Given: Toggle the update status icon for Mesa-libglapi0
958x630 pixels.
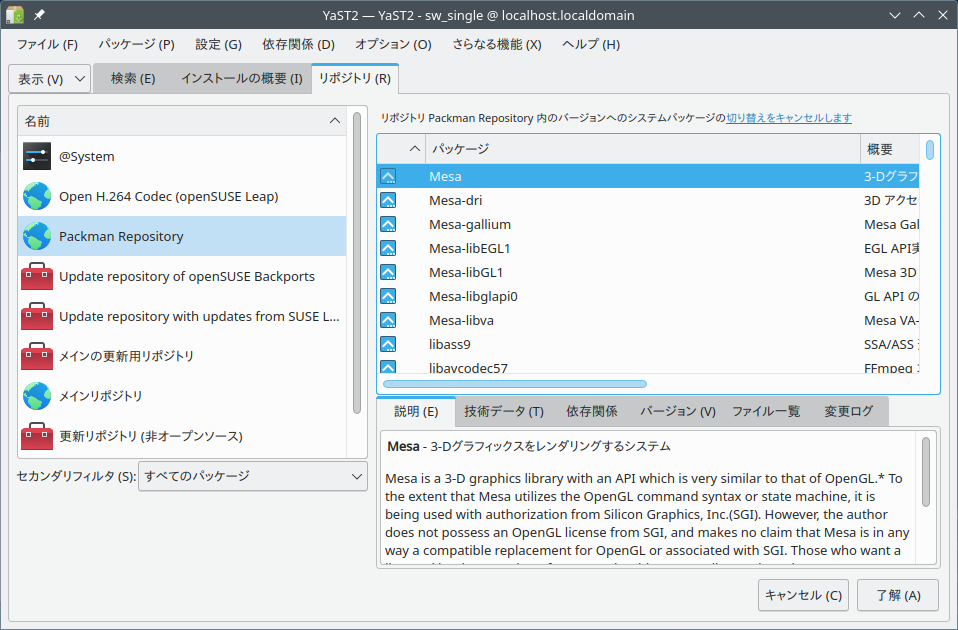Looking at the screenshot, I should (x=388, y=296).
